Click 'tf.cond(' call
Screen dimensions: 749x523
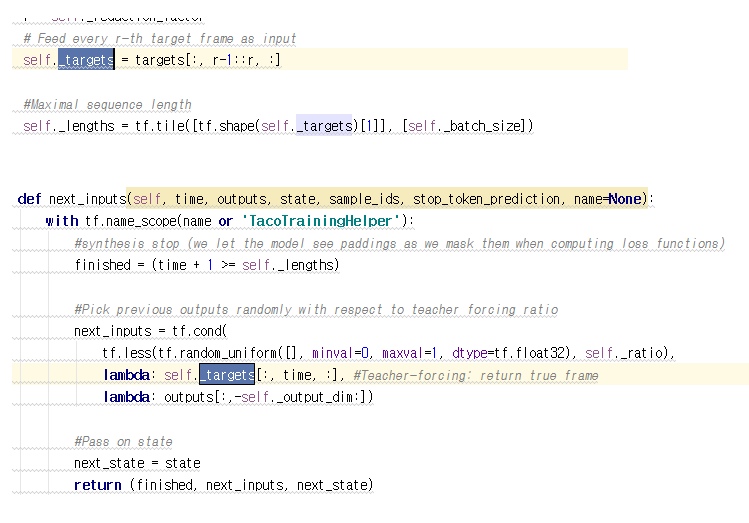200,331
